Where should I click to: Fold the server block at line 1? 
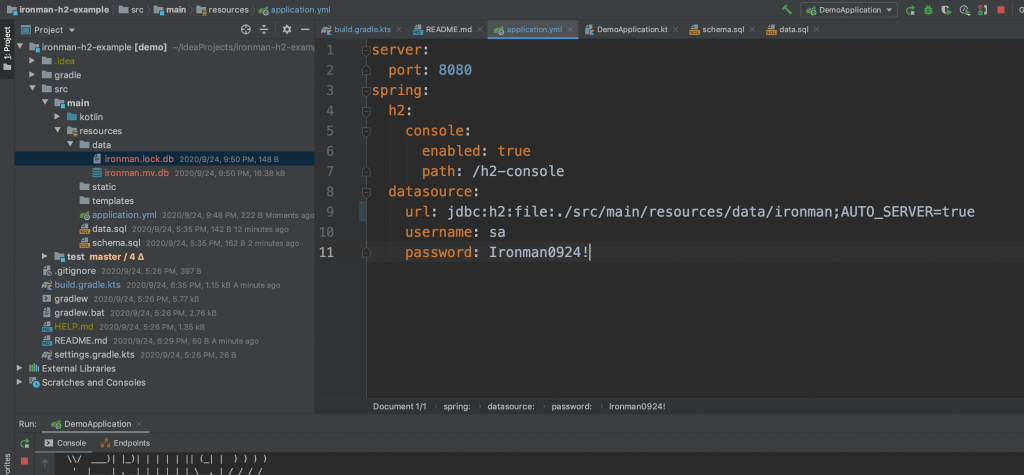[x=366, y=50]
